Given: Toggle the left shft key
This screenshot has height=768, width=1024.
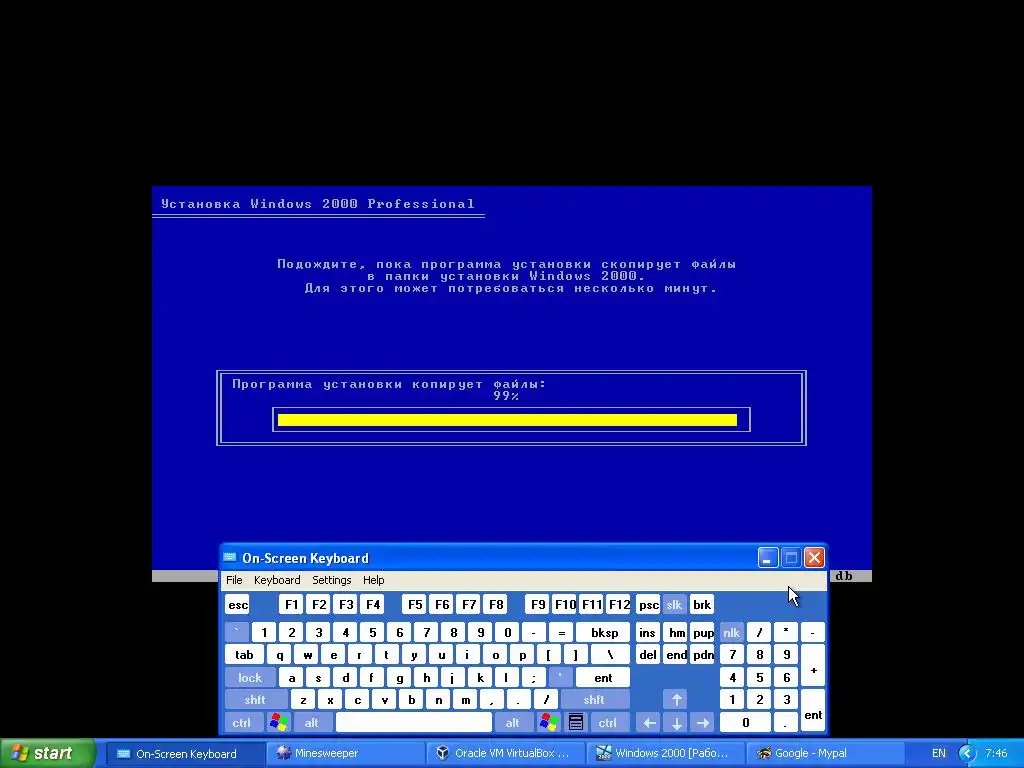Looking at the screenshot, I should pyautogui.click(x=255, y=699).
